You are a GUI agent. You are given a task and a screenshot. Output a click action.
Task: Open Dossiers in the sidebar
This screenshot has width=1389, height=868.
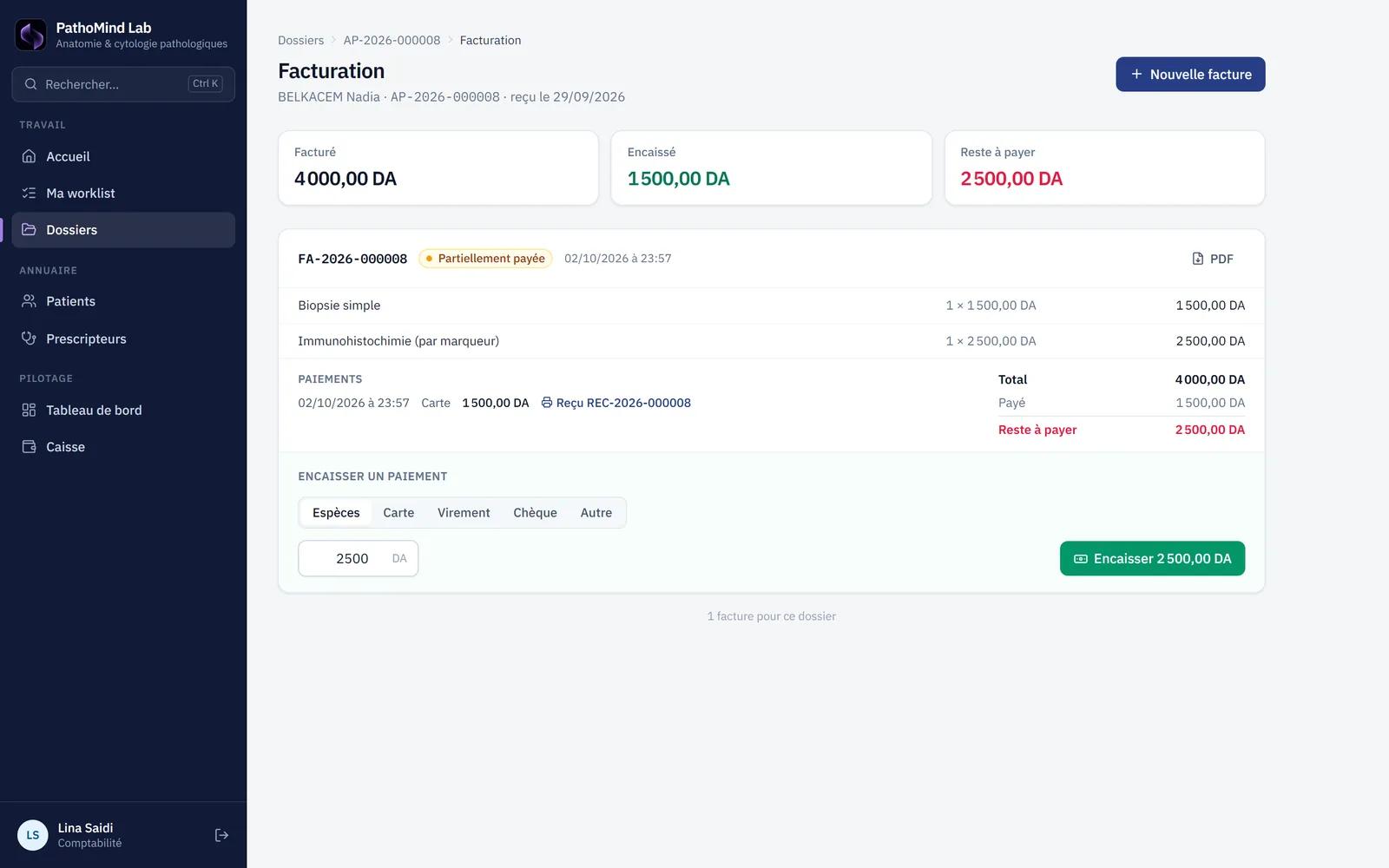pos(123,230)
